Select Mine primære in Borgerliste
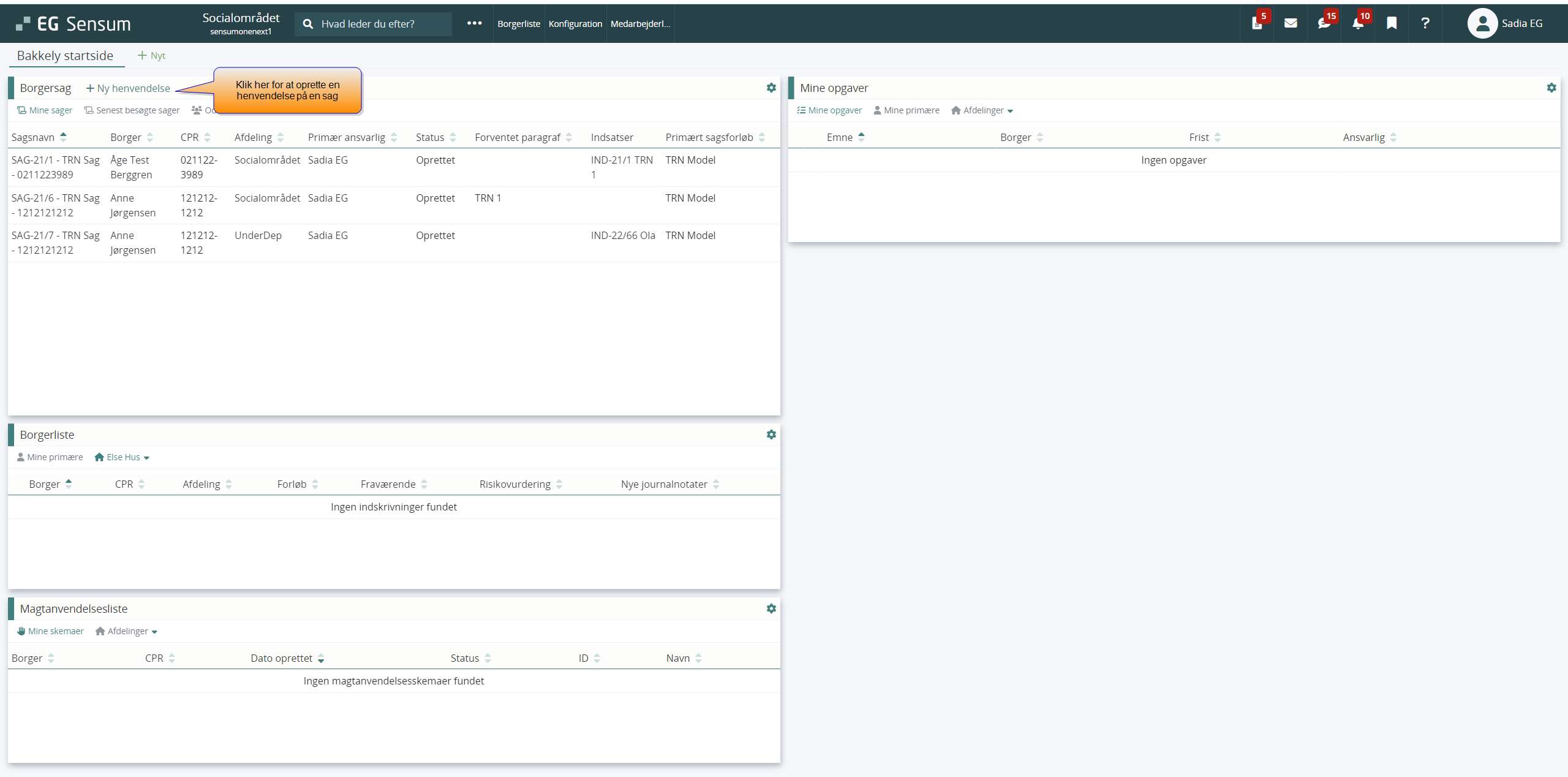The width and height of the screenshot is (1568, 777). [x=50, y=457]
